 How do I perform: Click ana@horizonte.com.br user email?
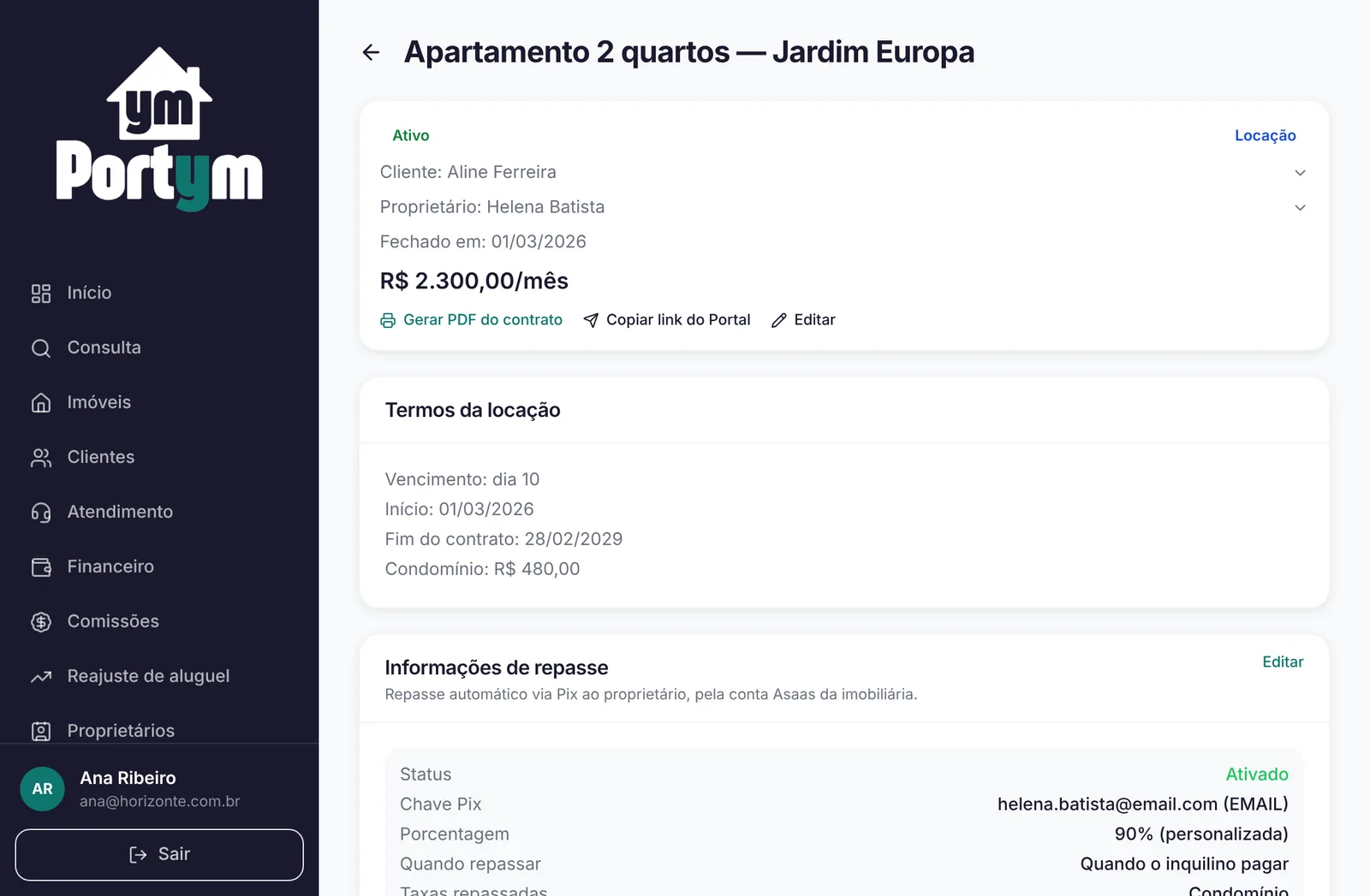(160, 802)
